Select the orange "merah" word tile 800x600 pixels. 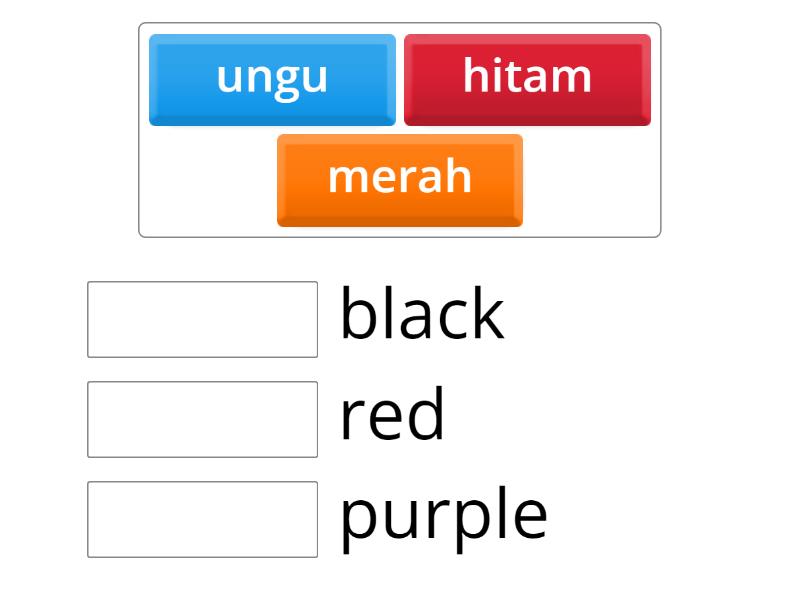tap(399, 179)
